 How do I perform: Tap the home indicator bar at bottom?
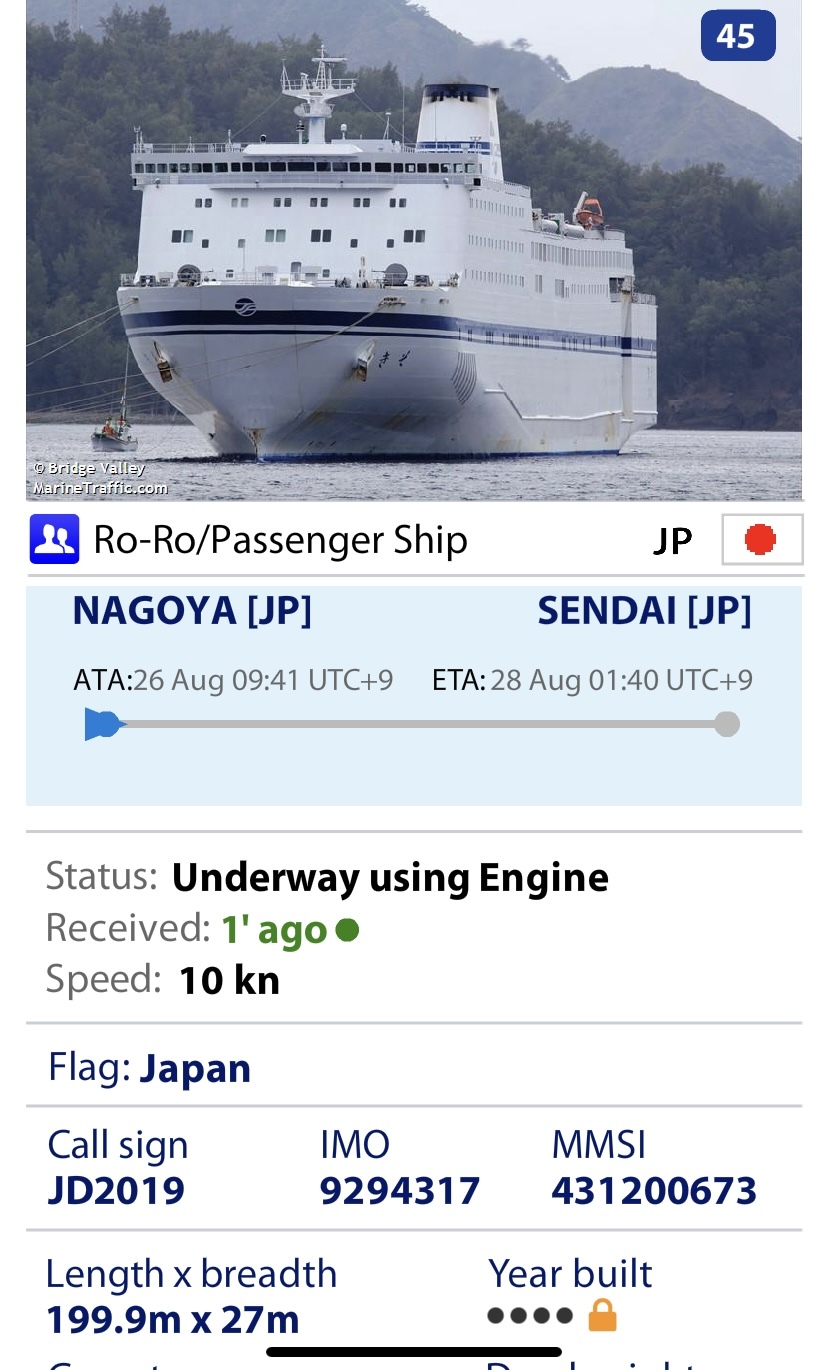(x=414, y=1353)
